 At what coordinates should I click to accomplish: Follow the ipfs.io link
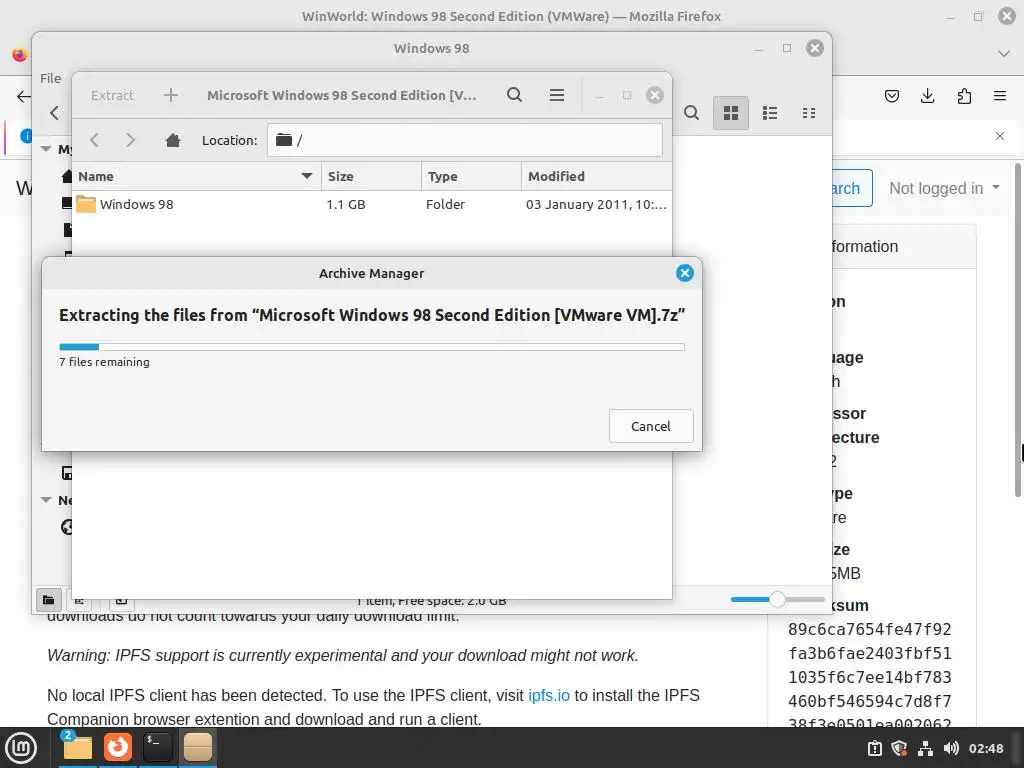coord(549,696)
